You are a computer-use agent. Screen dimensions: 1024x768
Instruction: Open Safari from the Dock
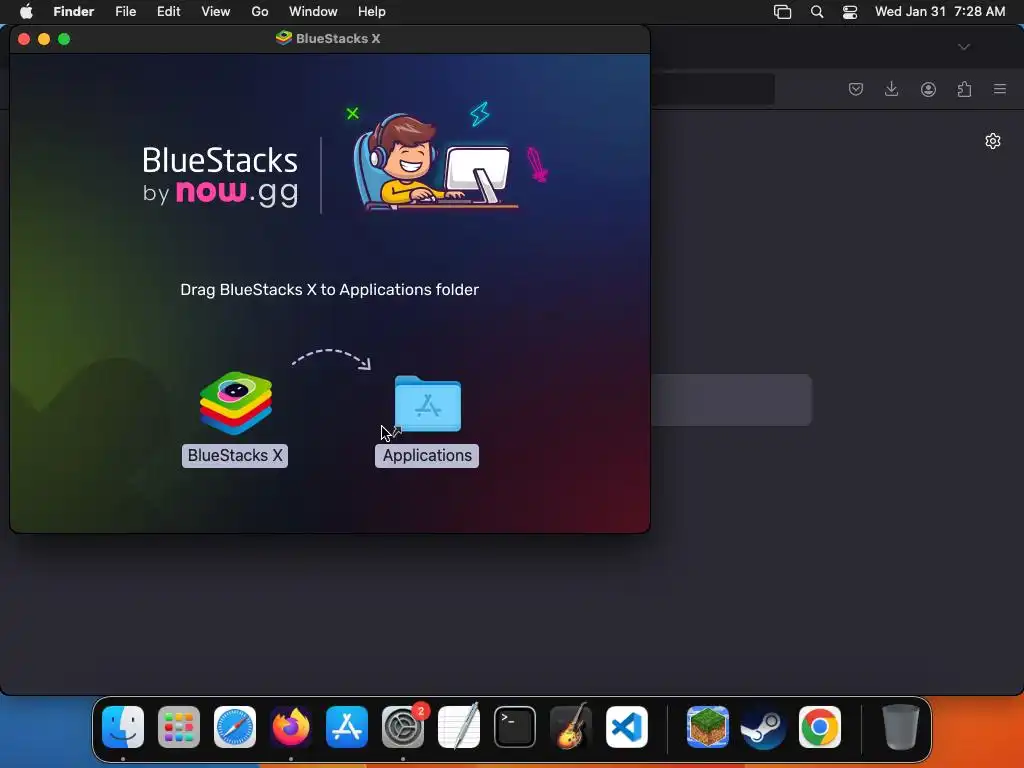(235, 727)
